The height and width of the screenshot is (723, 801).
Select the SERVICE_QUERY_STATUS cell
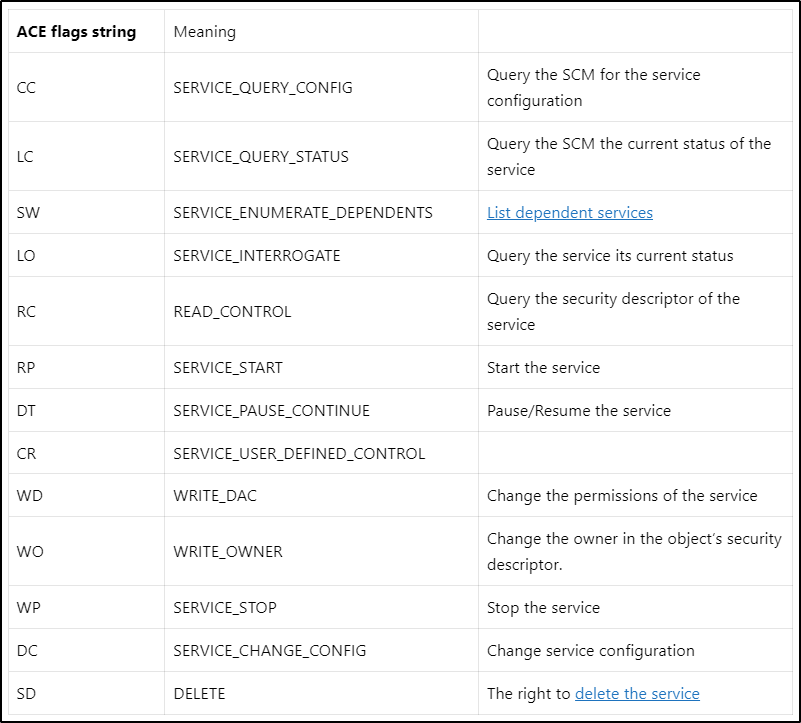click(x=261, y=157)
